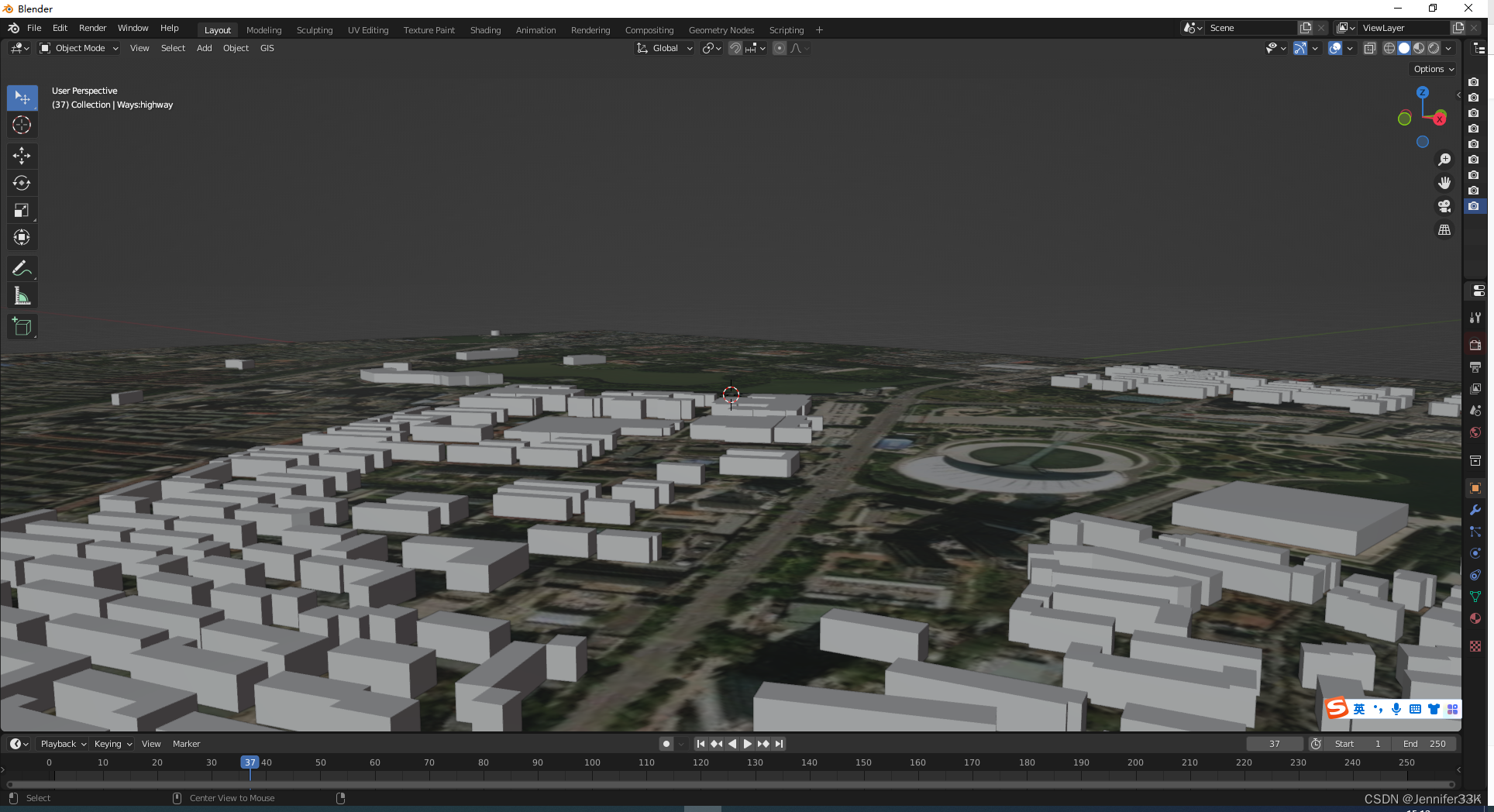
Task: Expand the sidebar with small arrow
Action: (1458, 95)
